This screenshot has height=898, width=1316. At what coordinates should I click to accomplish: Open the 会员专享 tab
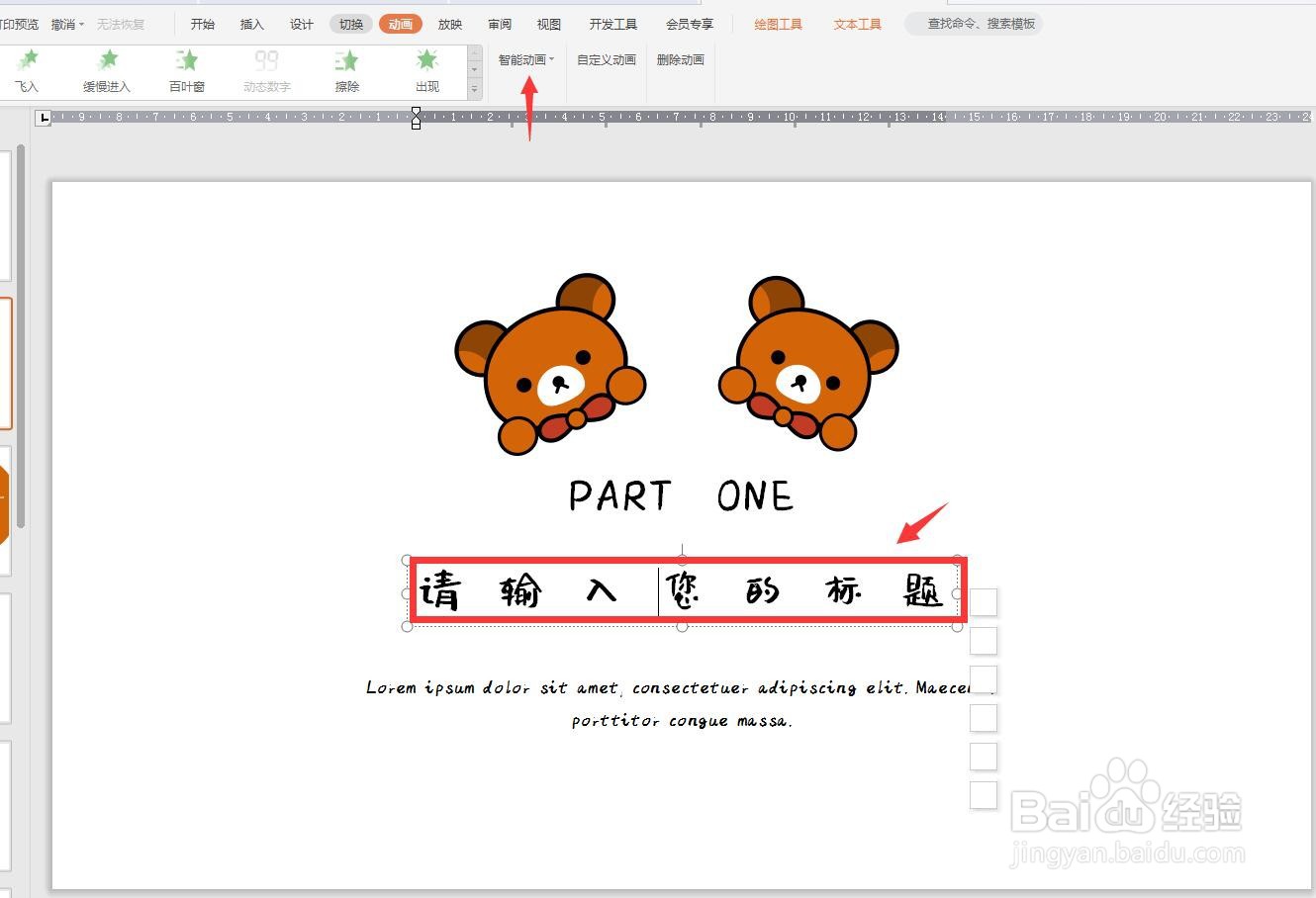(690, 24)
